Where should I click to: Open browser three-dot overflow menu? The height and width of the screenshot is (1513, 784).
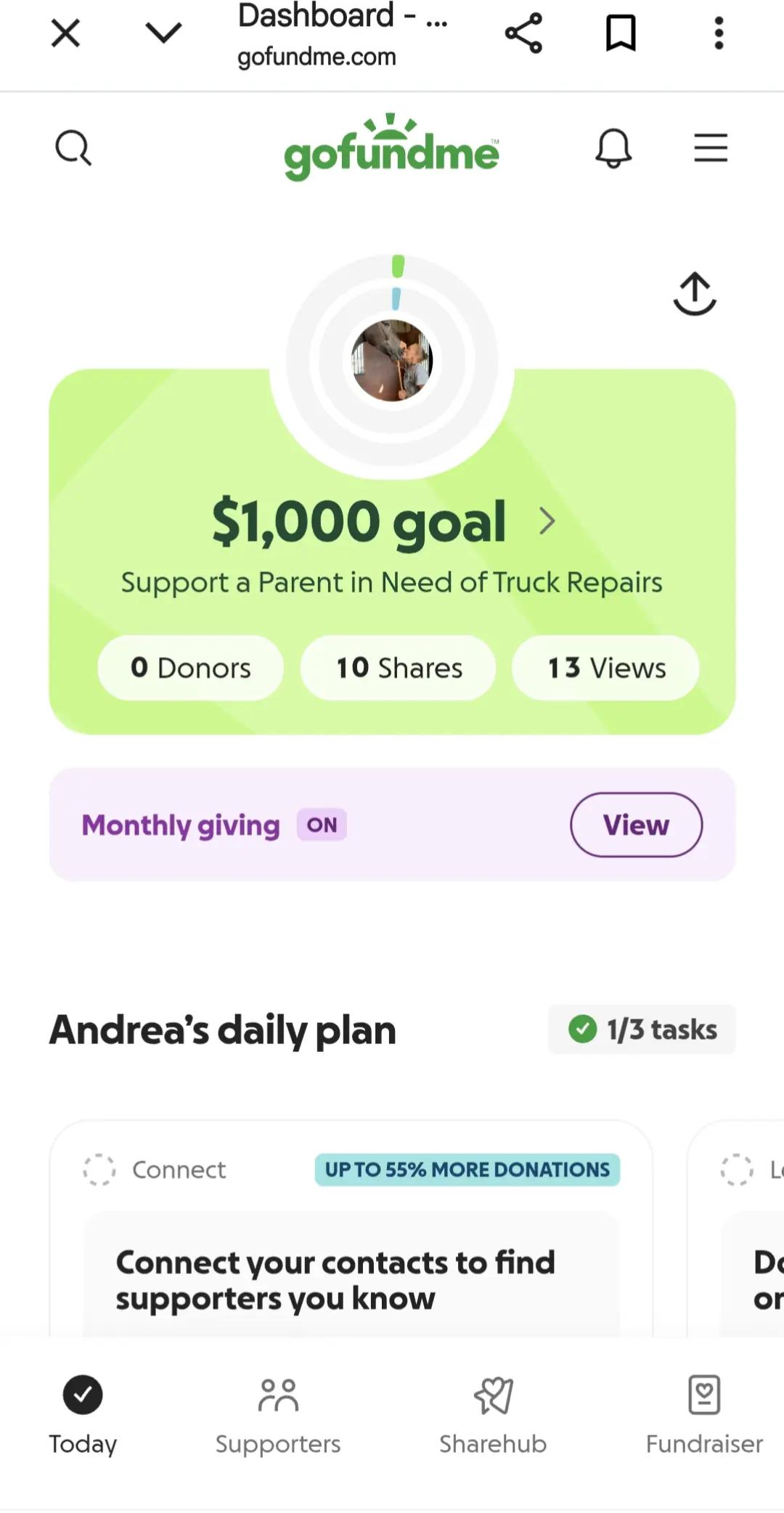[719, 33]
